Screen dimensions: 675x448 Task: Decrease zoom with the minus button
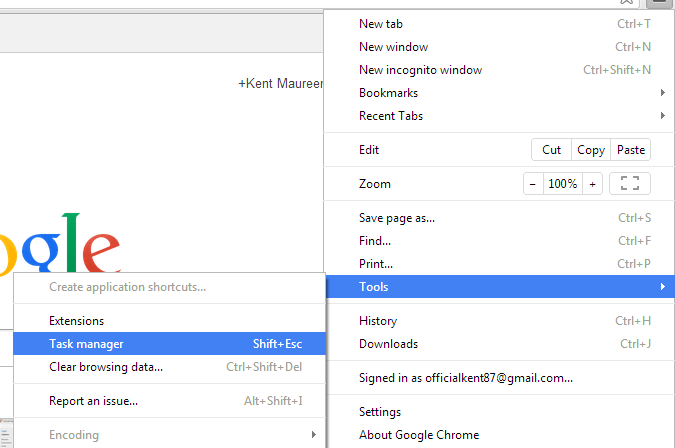pos(533,184)
